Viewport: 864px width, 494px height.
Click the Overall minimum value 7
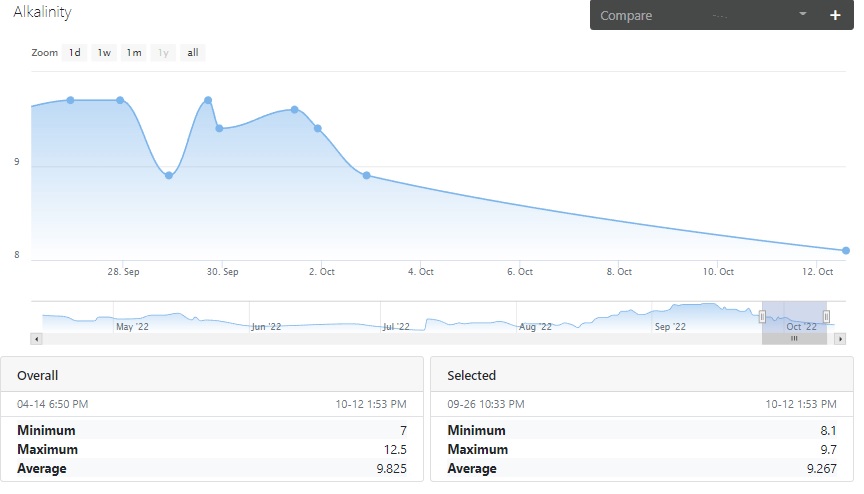403,431
